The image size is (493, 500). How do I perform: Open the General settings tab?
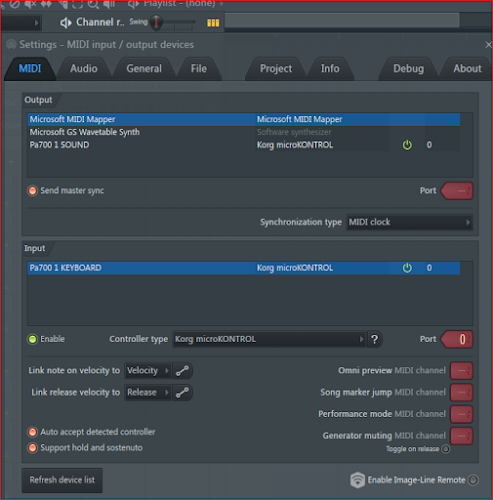(x=144, y=69)
